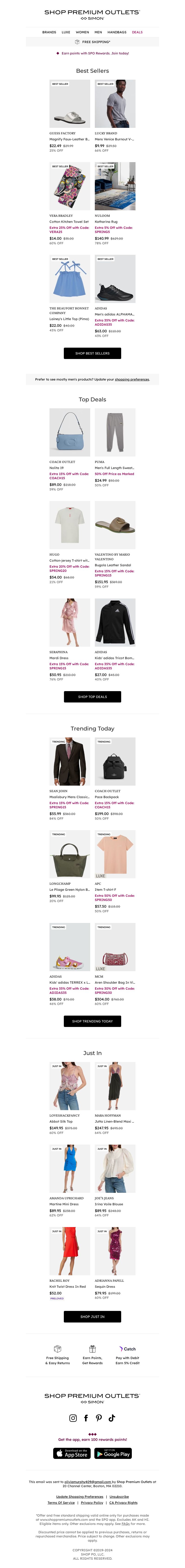185x1568 pixels.
Task: Click the Shop Premium Outlets header logo
Action: (92, 15)
